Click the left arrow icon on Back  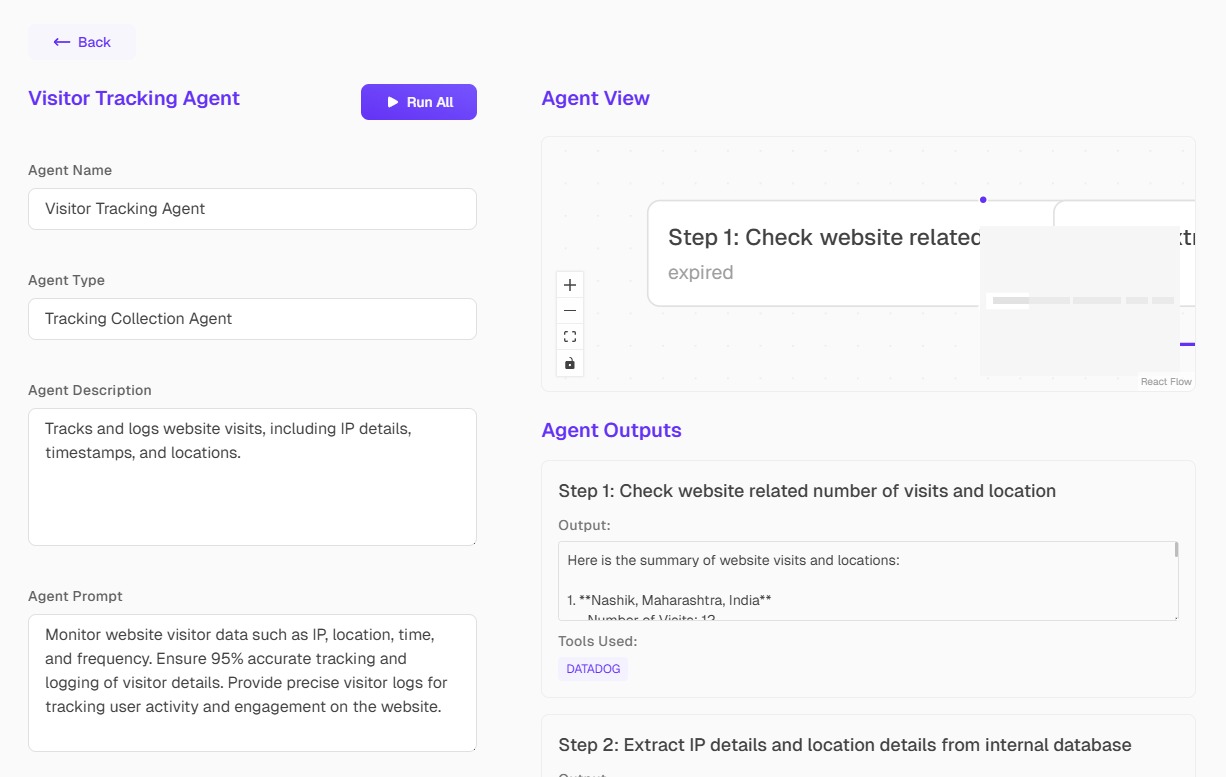click(x=62, y=42)
